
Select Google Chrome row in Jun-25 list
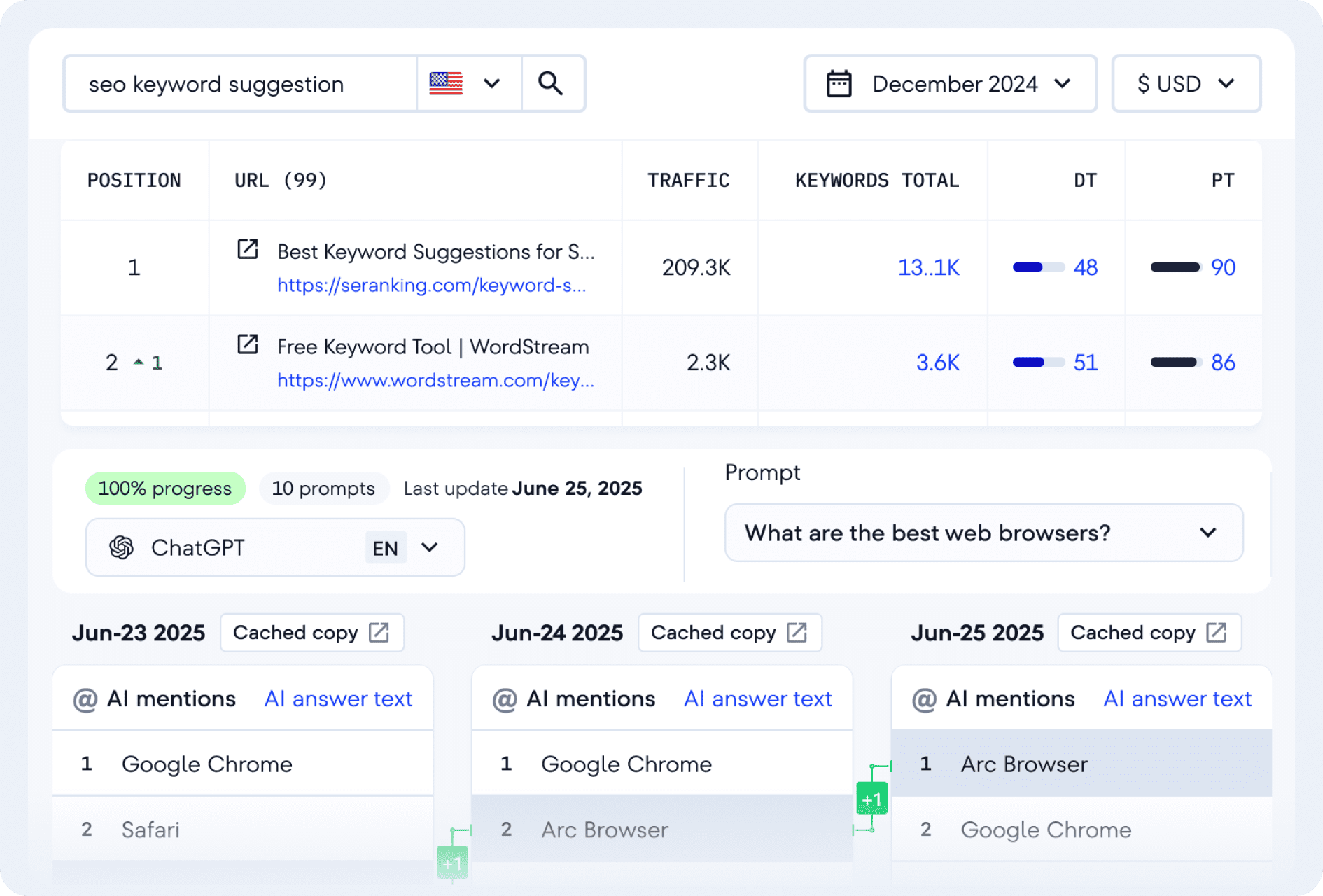click(1081, 829)
